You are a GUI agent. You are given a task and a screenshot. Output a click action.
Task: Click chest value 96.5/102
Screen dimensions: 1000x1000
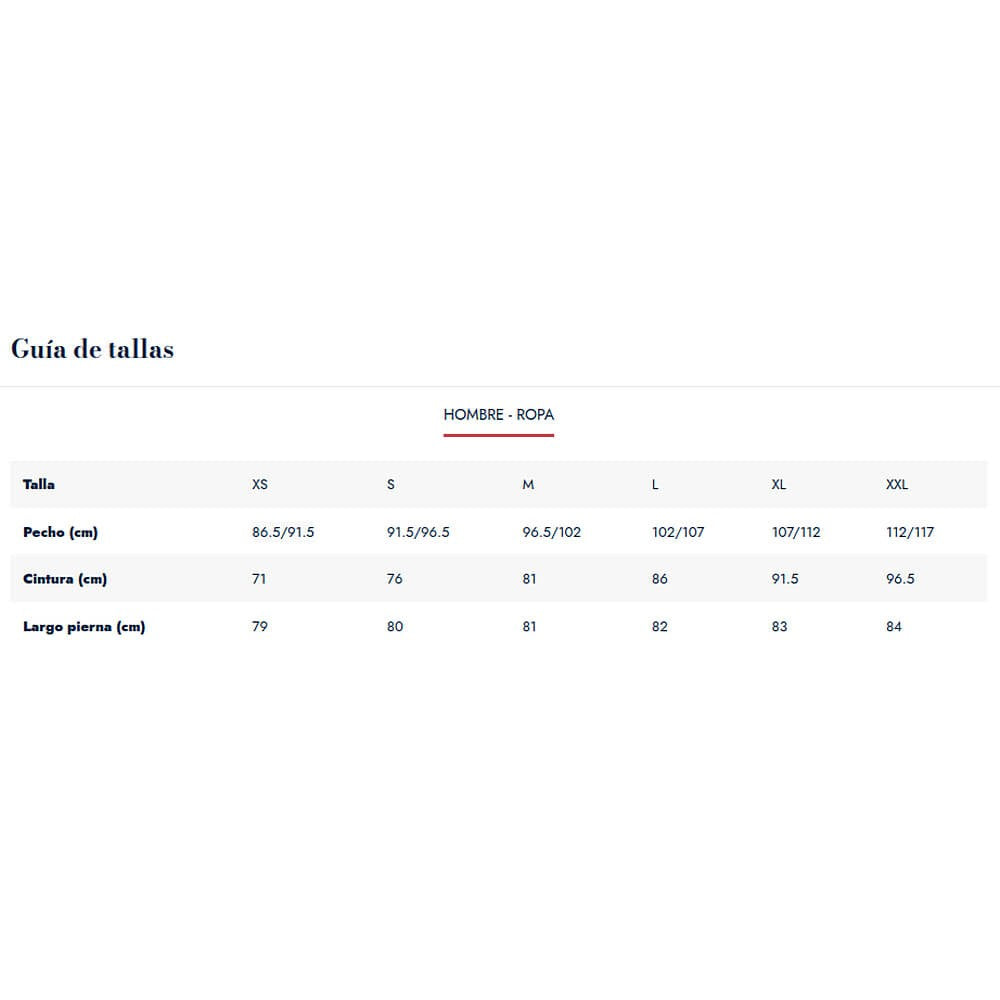[551, 532]
